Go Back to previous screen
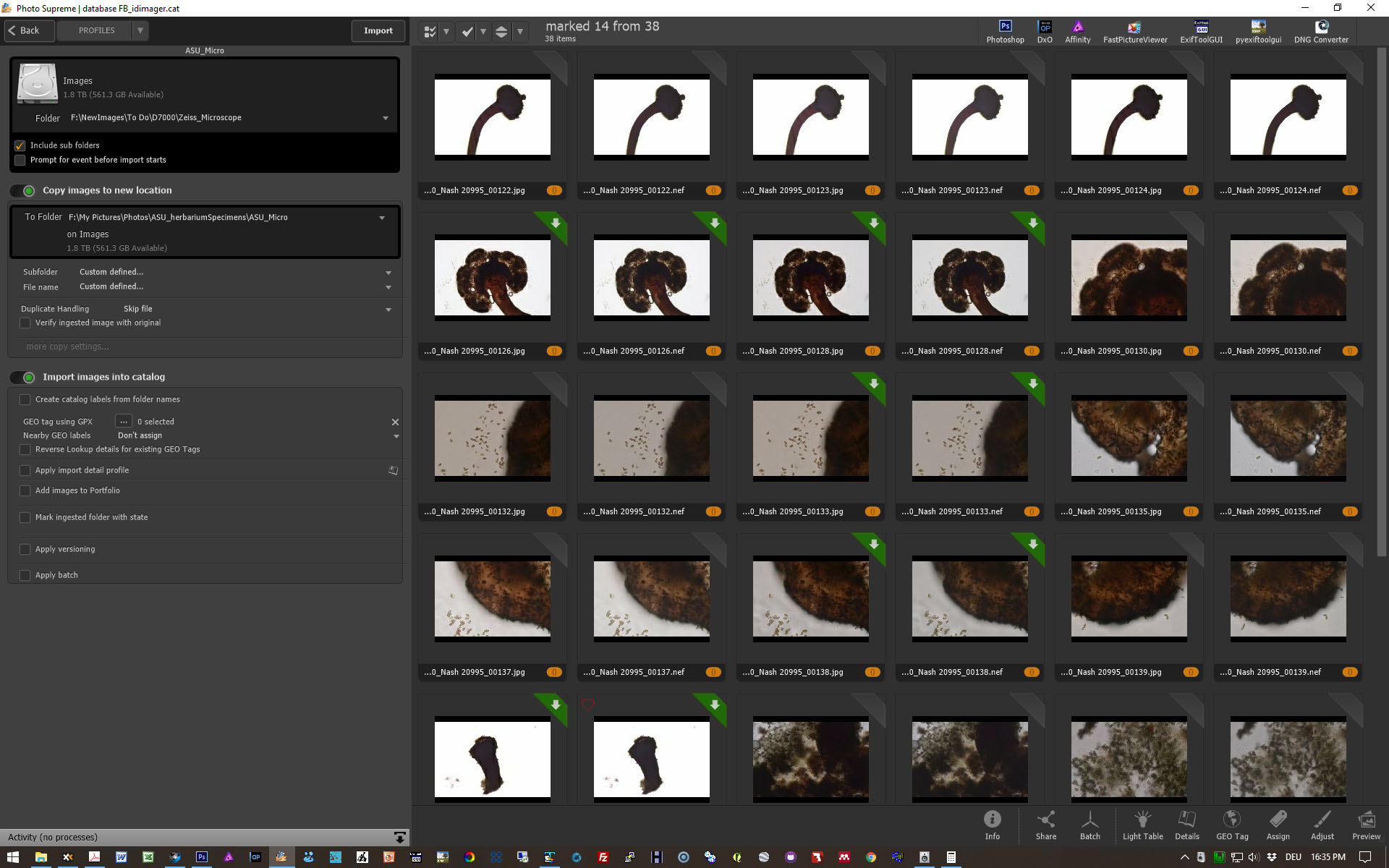Viewport: 1389px width, 868px height. [29, 30]
